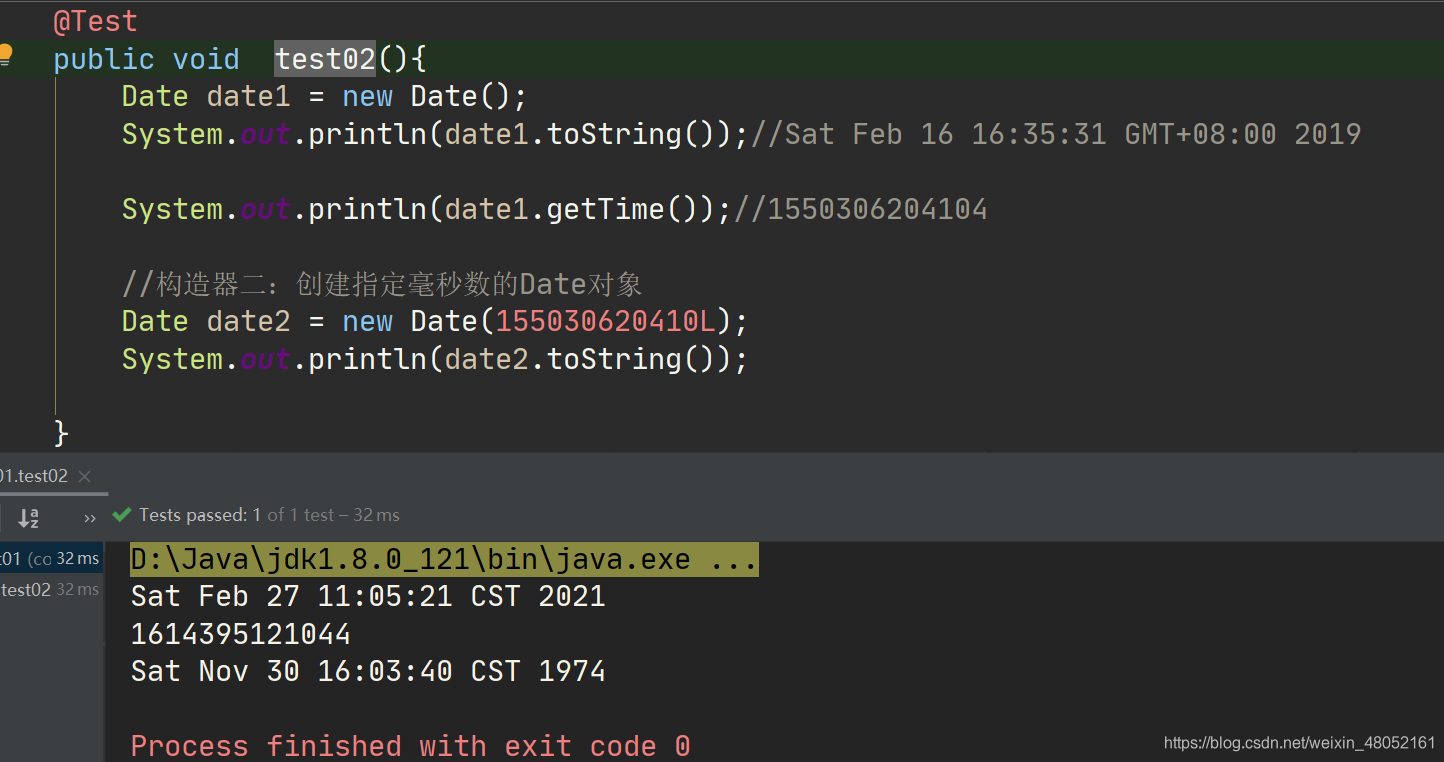Click the test02 method name

325,59
